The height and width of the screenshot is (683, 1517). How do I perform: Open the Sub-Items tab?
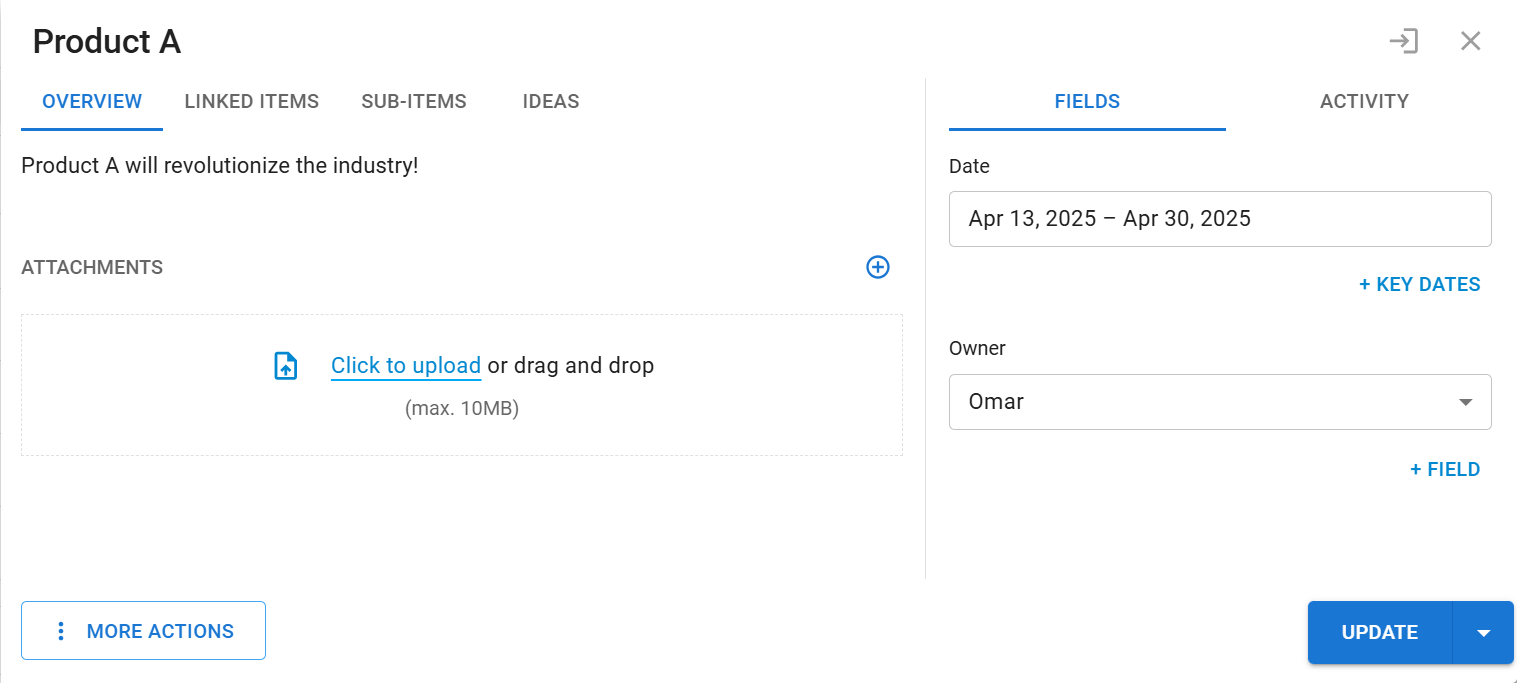coord(414,101)
